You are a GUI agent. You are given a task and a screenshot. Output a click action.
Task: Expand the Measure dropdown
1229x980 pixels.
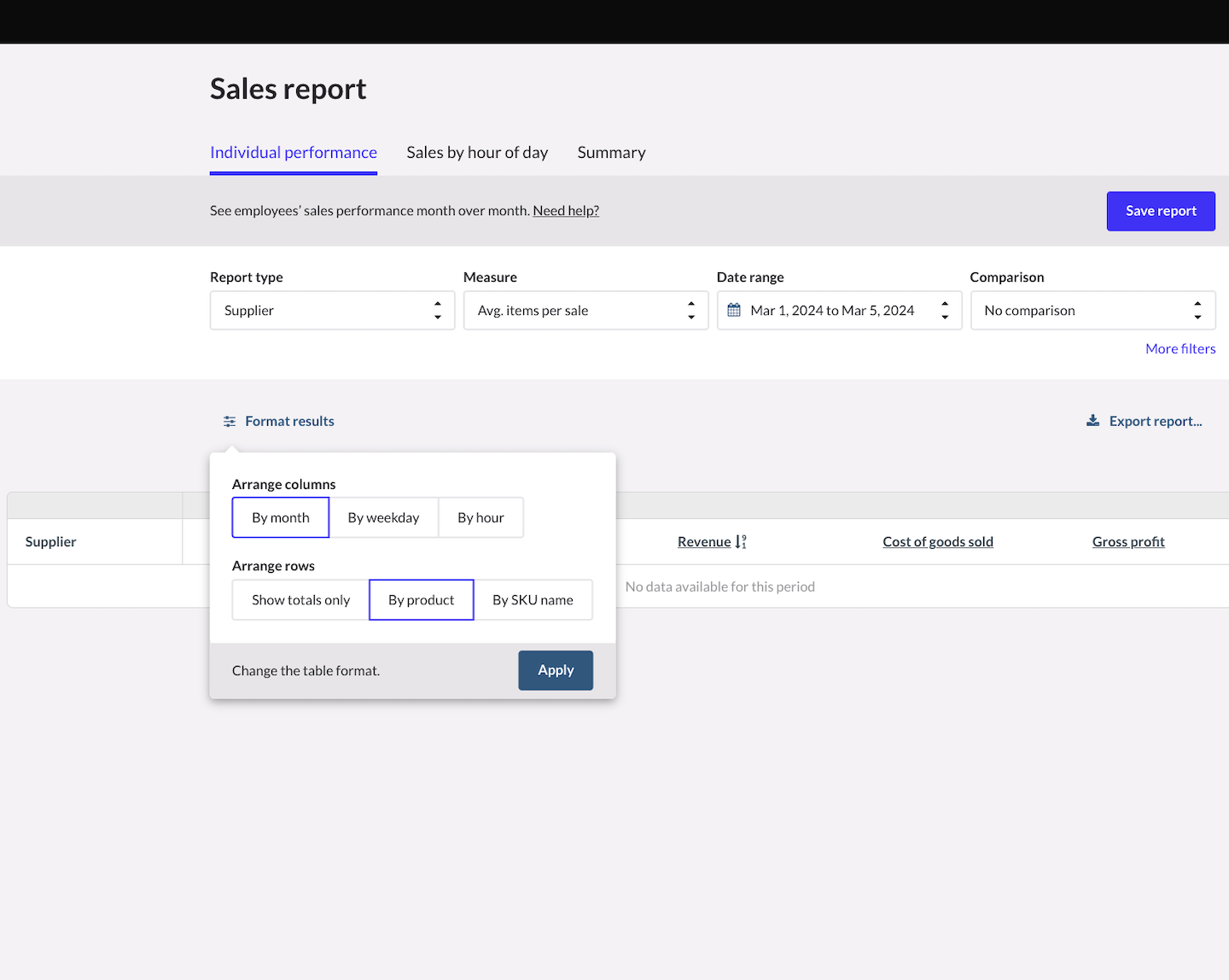585,311
